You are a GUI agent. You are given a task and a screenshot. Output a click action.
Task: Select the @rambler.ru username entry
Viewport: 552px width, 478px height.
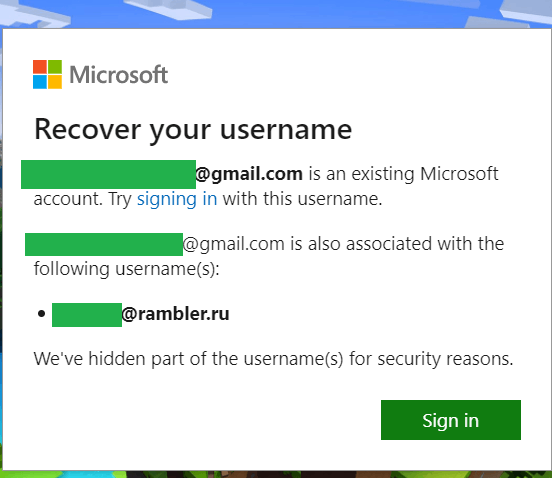pos(141,314)
